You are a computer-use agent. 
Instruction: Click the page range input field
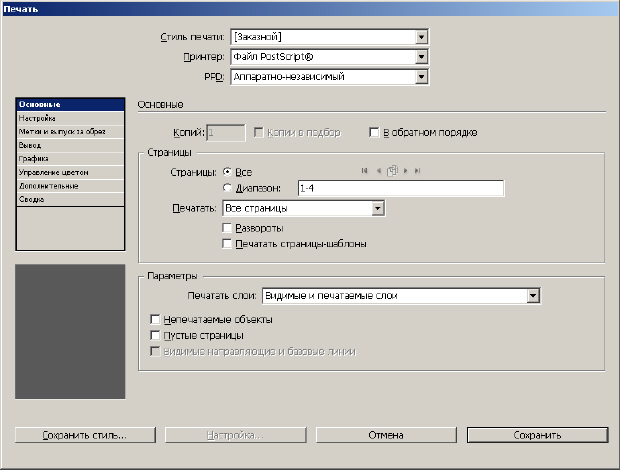399,188
